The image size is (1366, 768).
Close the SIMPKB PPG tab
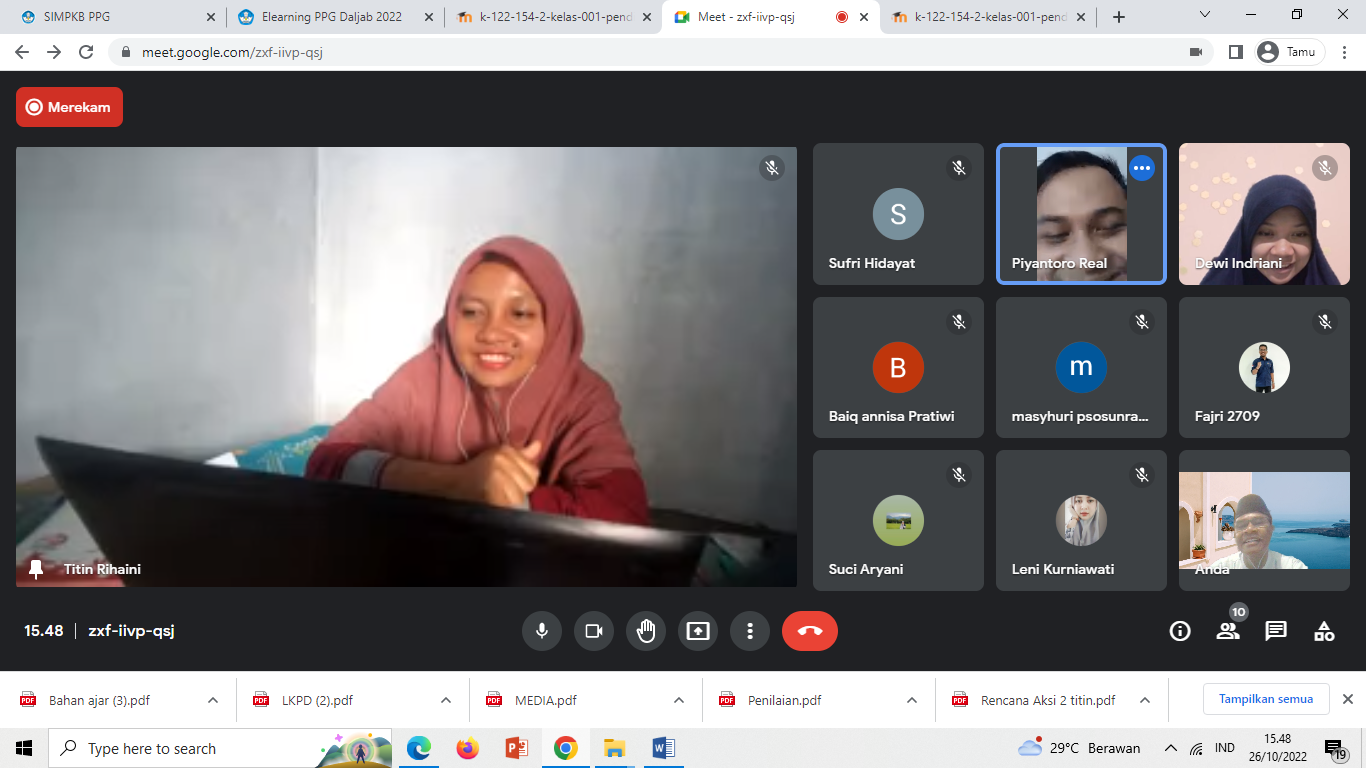pos(210,17)
